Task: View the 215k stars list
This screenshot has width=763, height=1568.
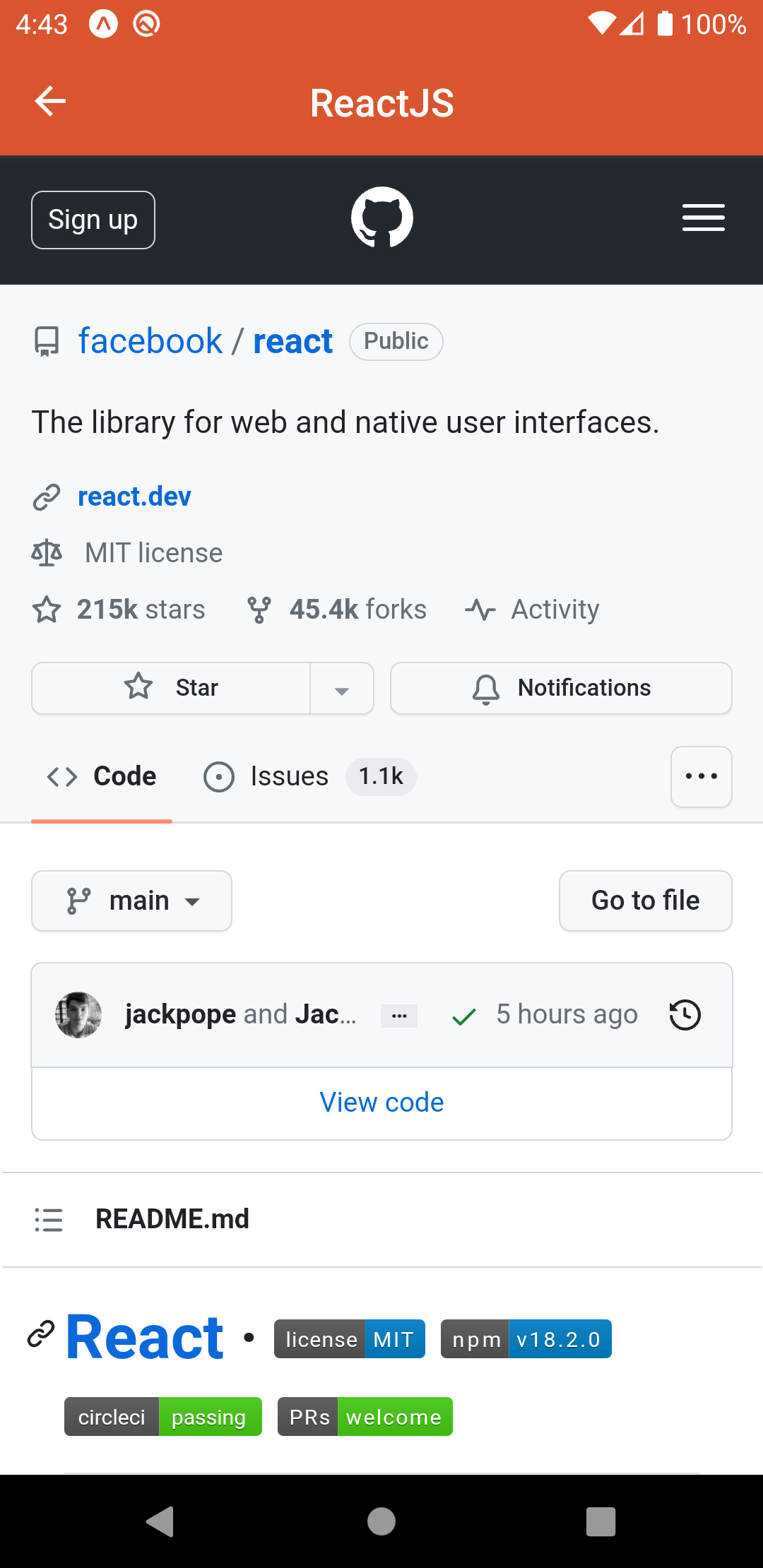Action: click(x=141, y=610)
